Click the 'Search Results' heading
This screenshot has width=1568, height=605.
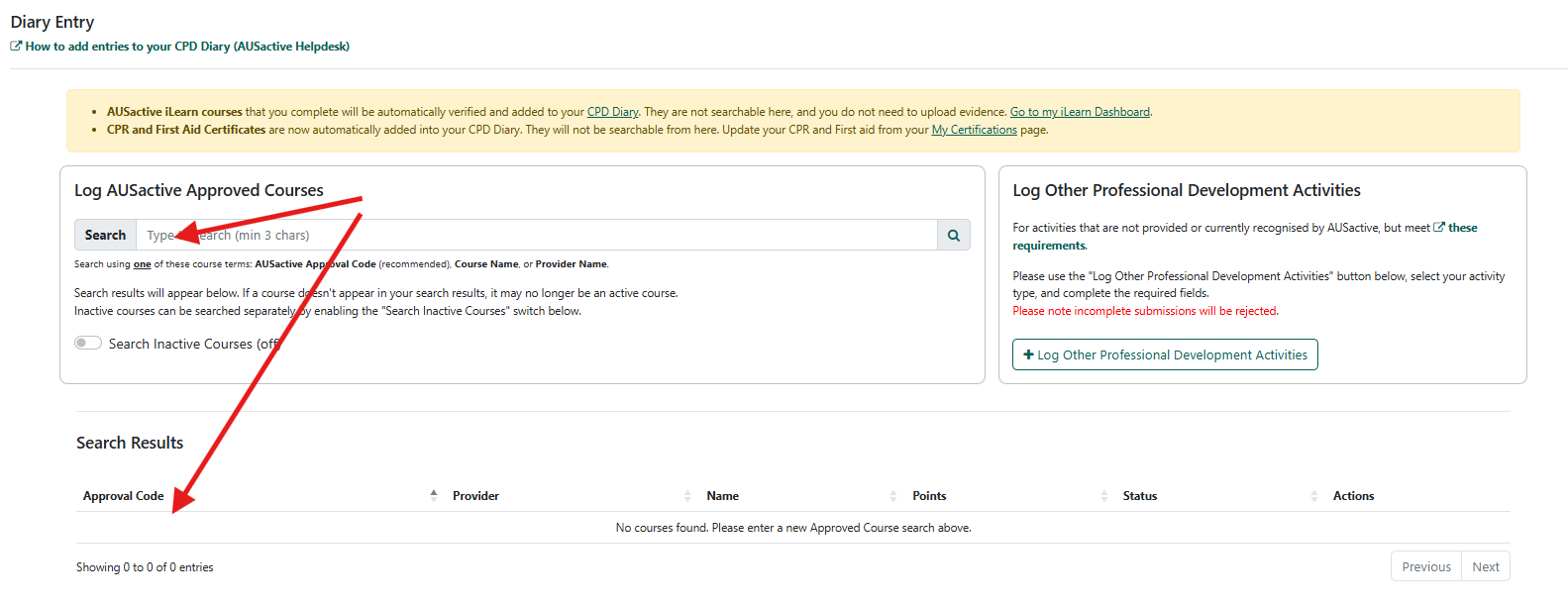pyautogui.click(x=130, y=443)
